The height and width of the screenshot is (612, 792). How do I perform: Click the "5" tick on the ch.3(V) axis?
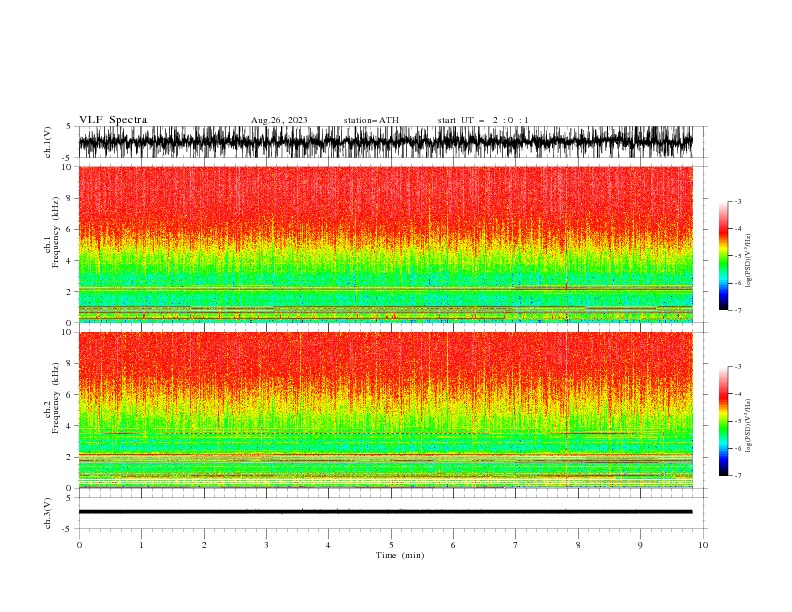(x=69, y=498)
